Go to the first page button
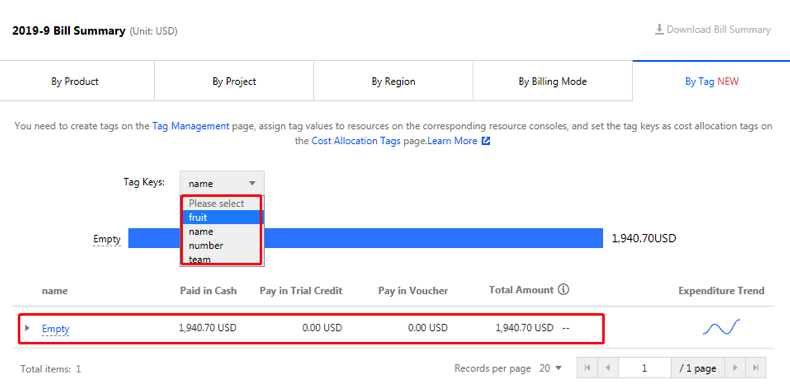This screenshot has width=790, height=387. 587,368
